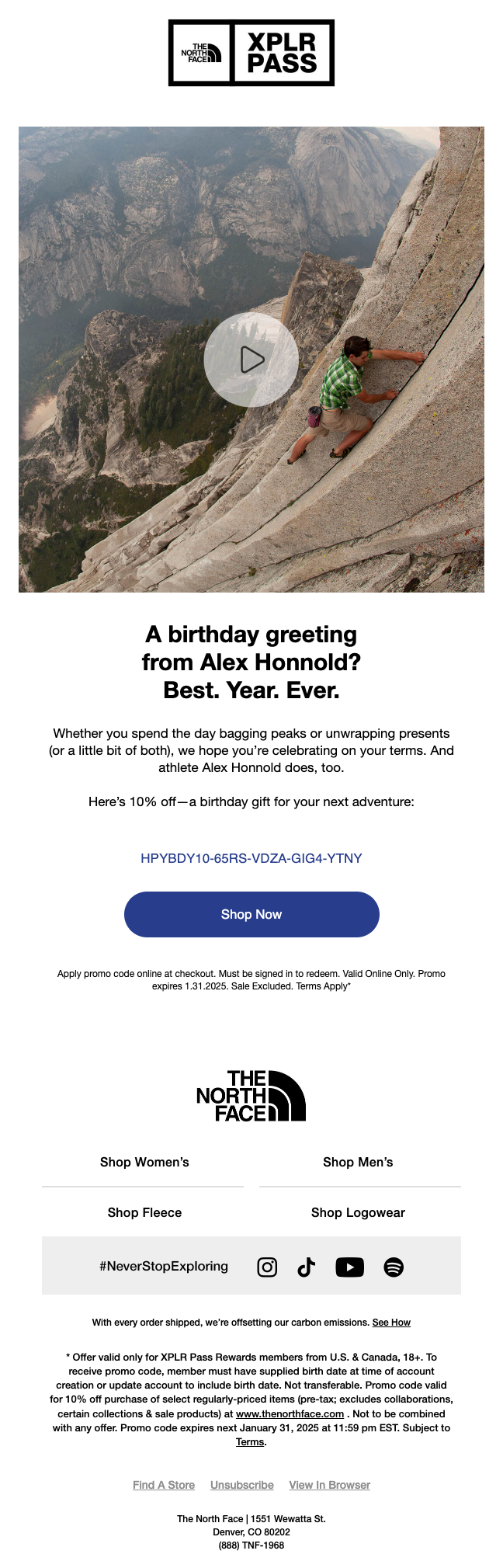Open Shop Women's category

(x=144, y=1162)
